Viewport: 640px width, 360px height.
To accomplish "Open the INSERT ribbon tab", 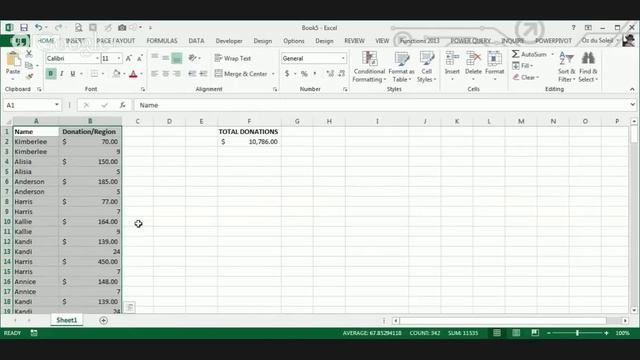I will coord(76,41).
